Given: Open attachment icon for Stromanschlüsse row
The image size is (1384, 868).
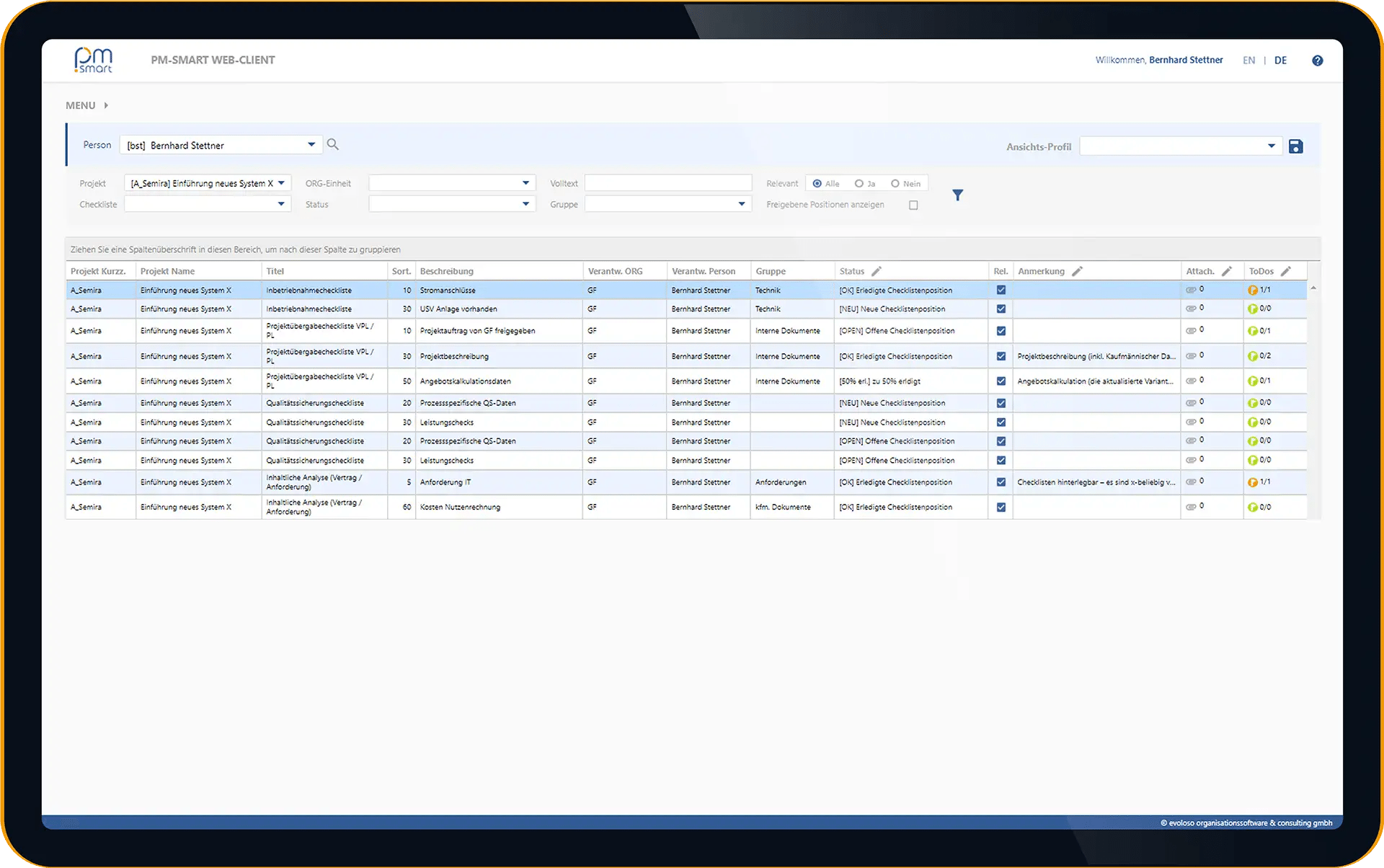Looking at the screenshot, I should coord(1191,290).
